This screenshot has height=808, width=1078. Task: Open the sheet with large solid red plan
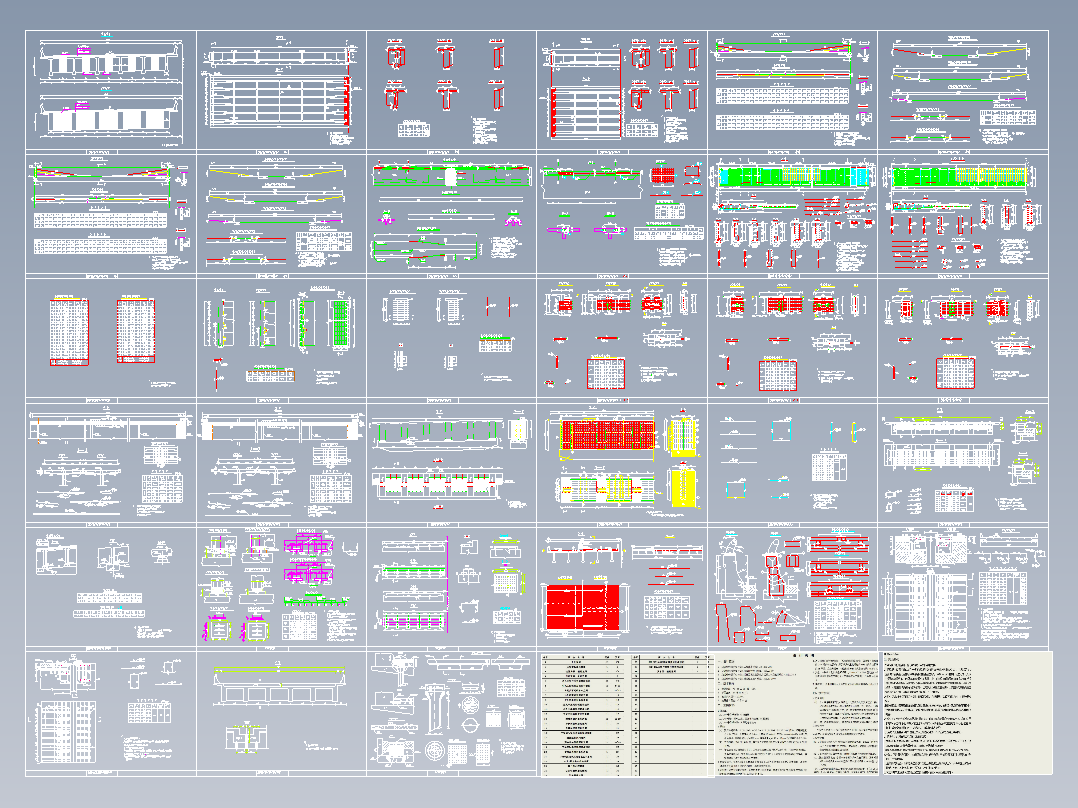pyautogui.click(x=622, y=587)
